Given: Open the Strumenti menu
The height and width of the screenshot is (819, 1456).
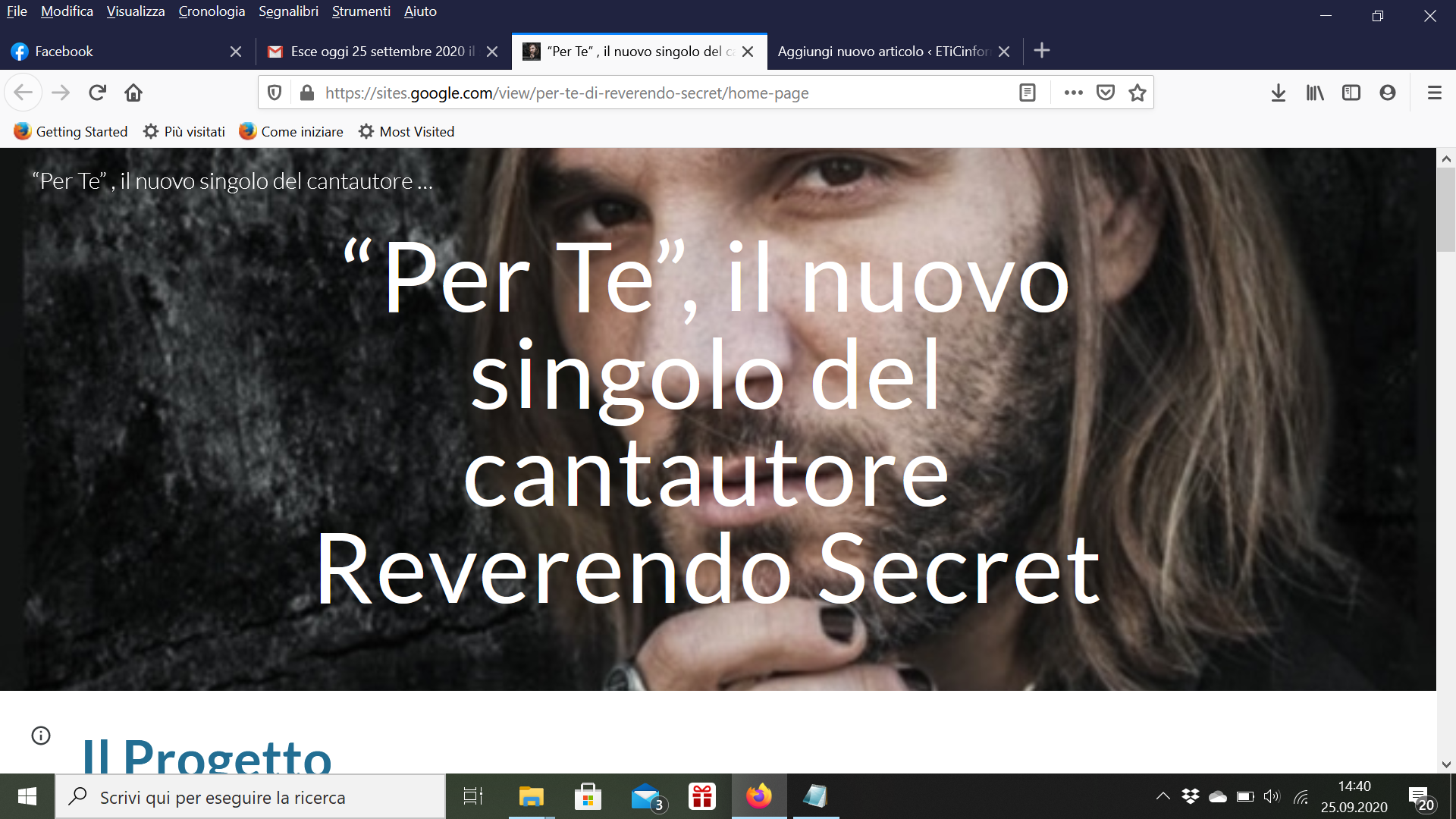Looking at the screenshot, I should [361, 11].
